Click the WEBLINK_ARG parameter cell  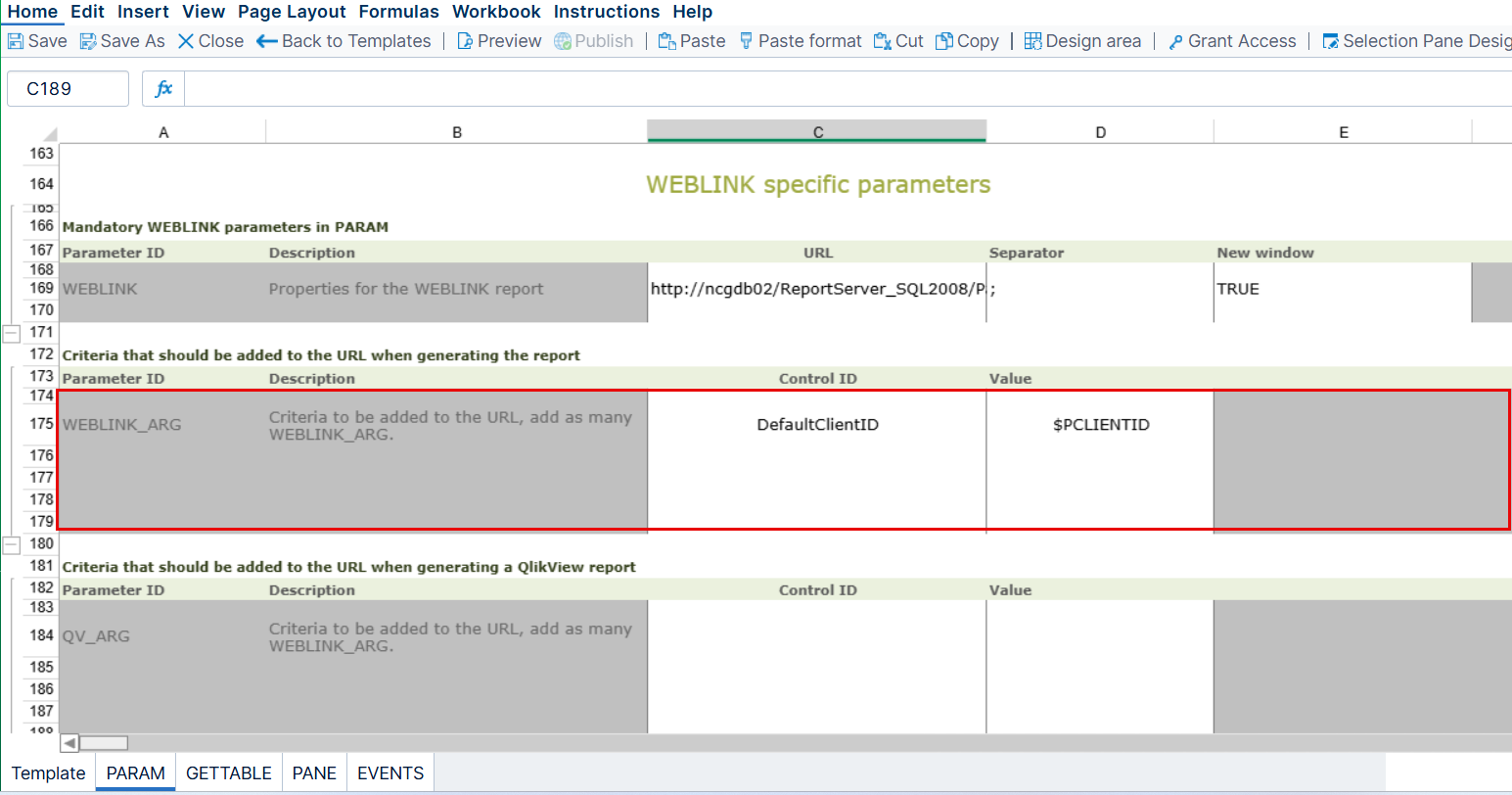coord(162,425)
